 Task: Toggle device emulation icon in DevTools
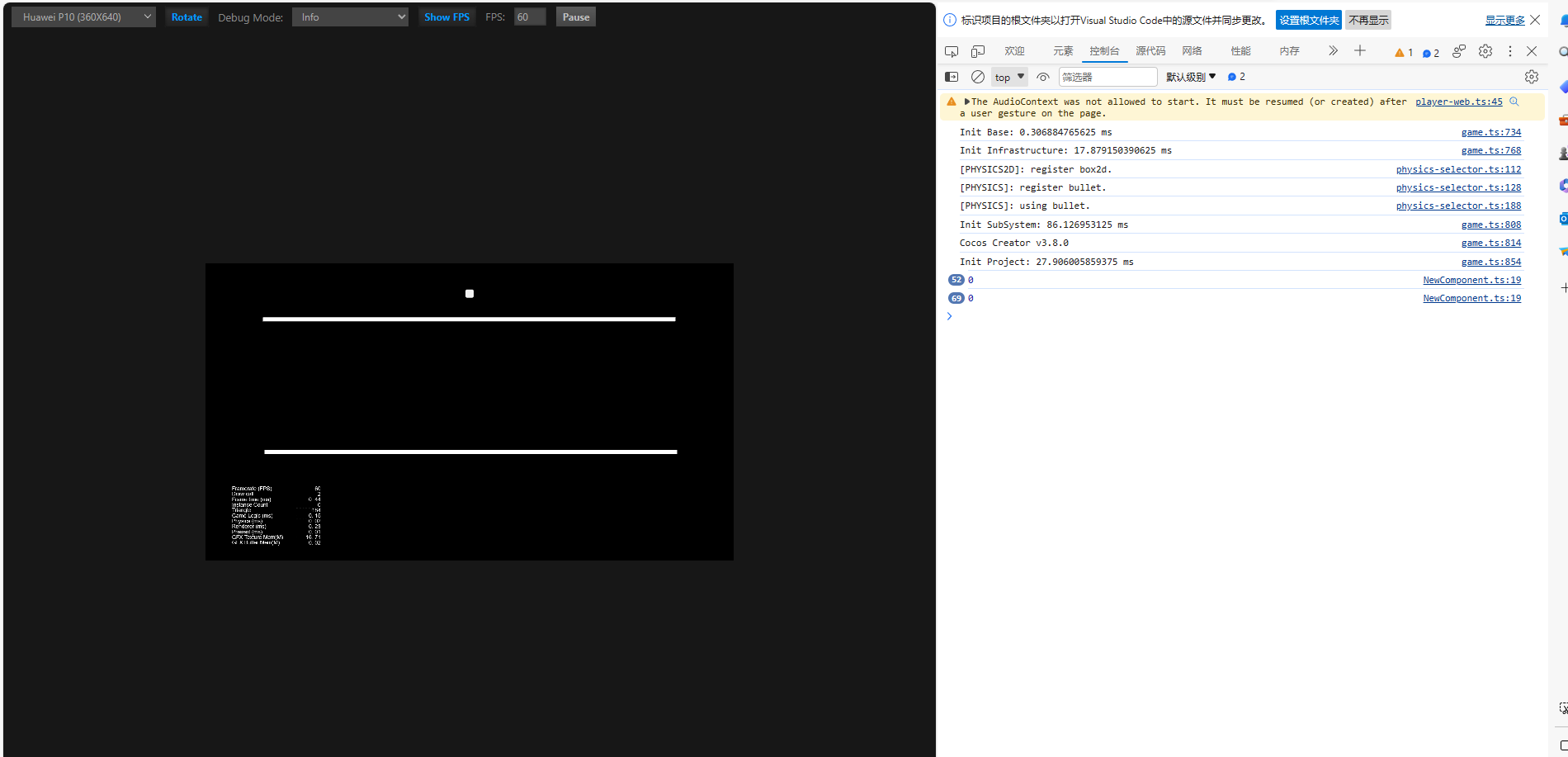[978, 51]
